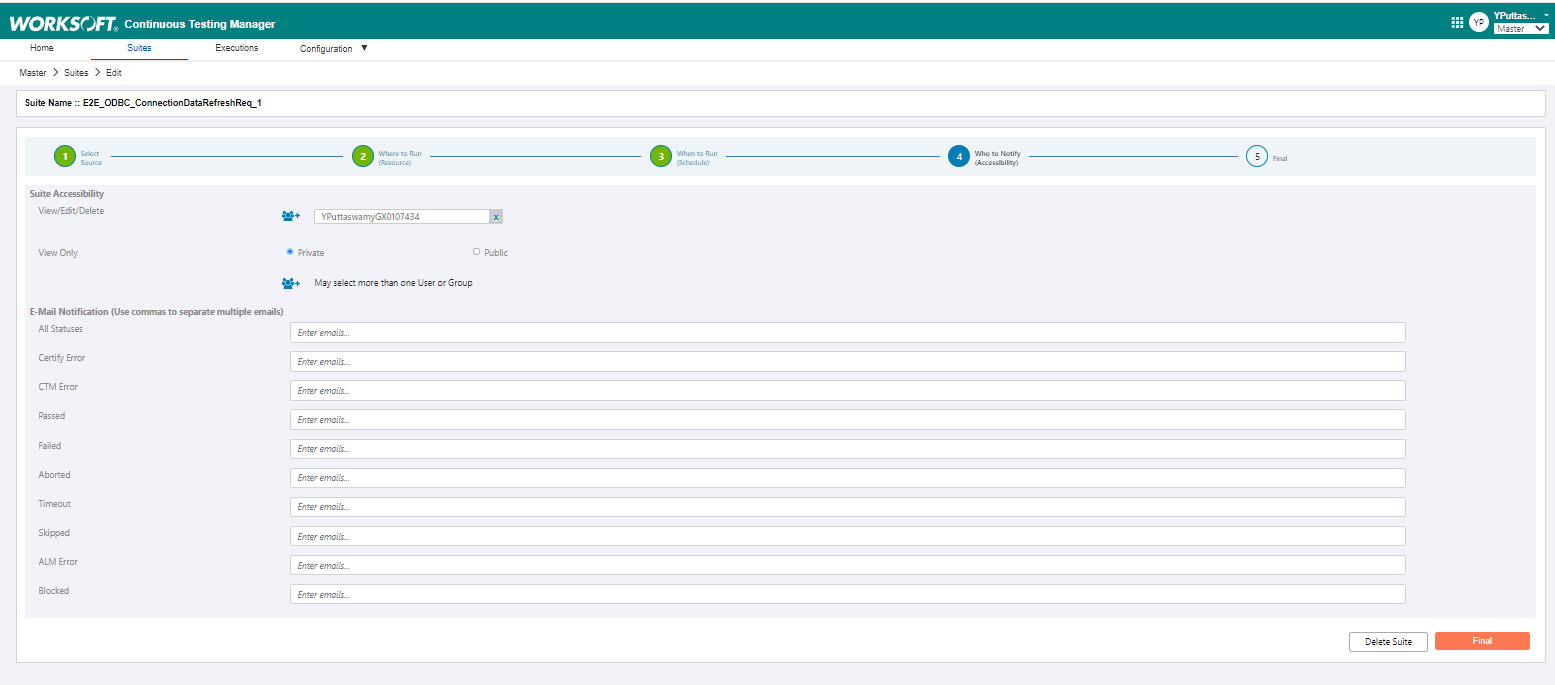This screenshot has width=1555, height=685.
Task: Jump to step 2 Where to Run circle
Action: tap(362, 156)
